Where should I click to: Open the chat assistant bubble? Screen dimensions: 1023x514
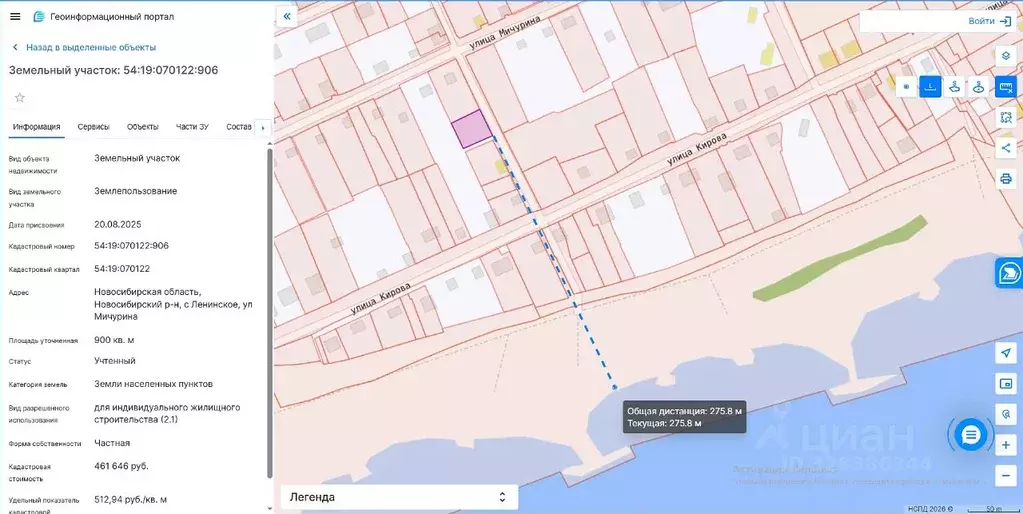970,434
